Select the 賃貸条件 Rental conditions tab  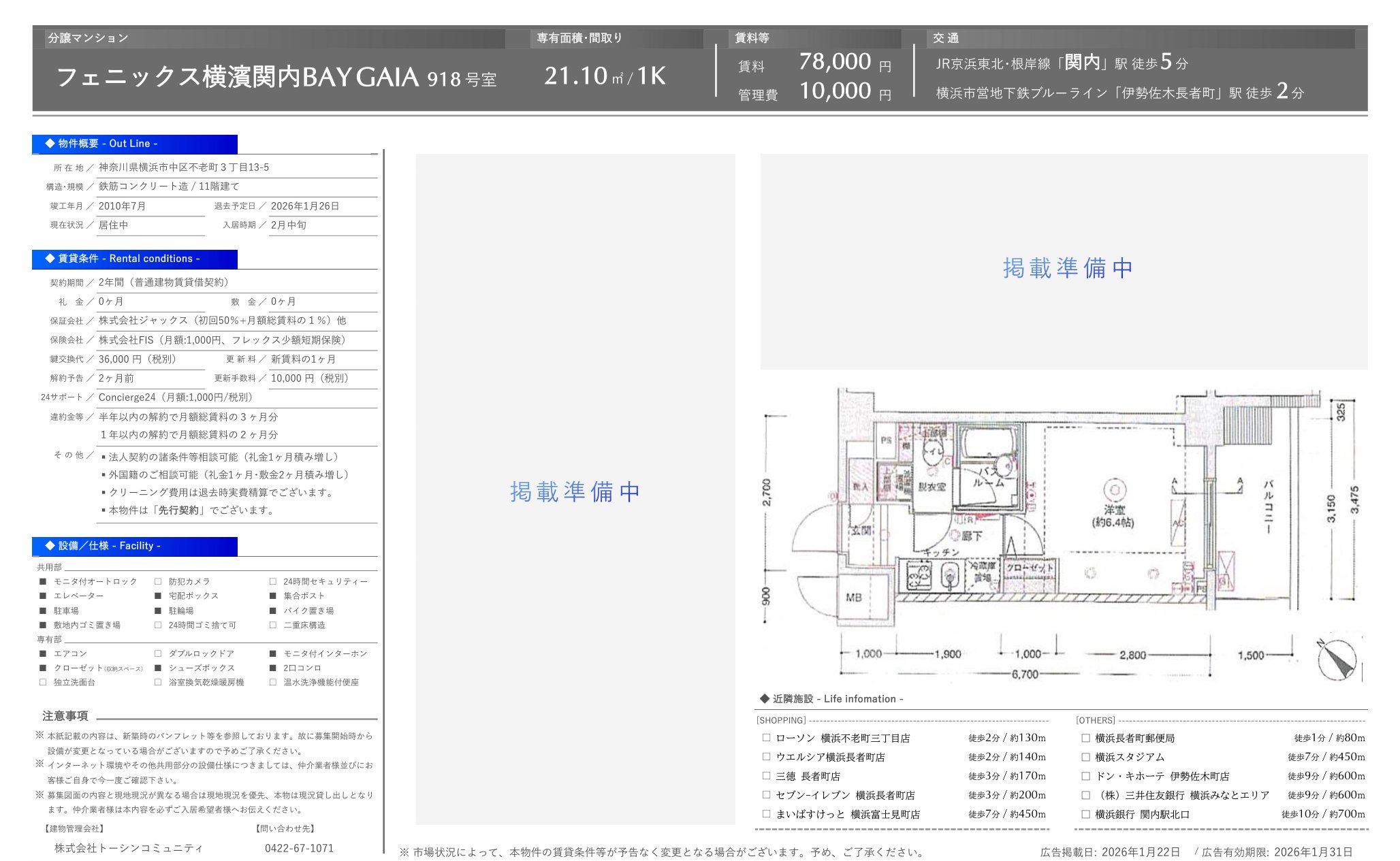135,259
